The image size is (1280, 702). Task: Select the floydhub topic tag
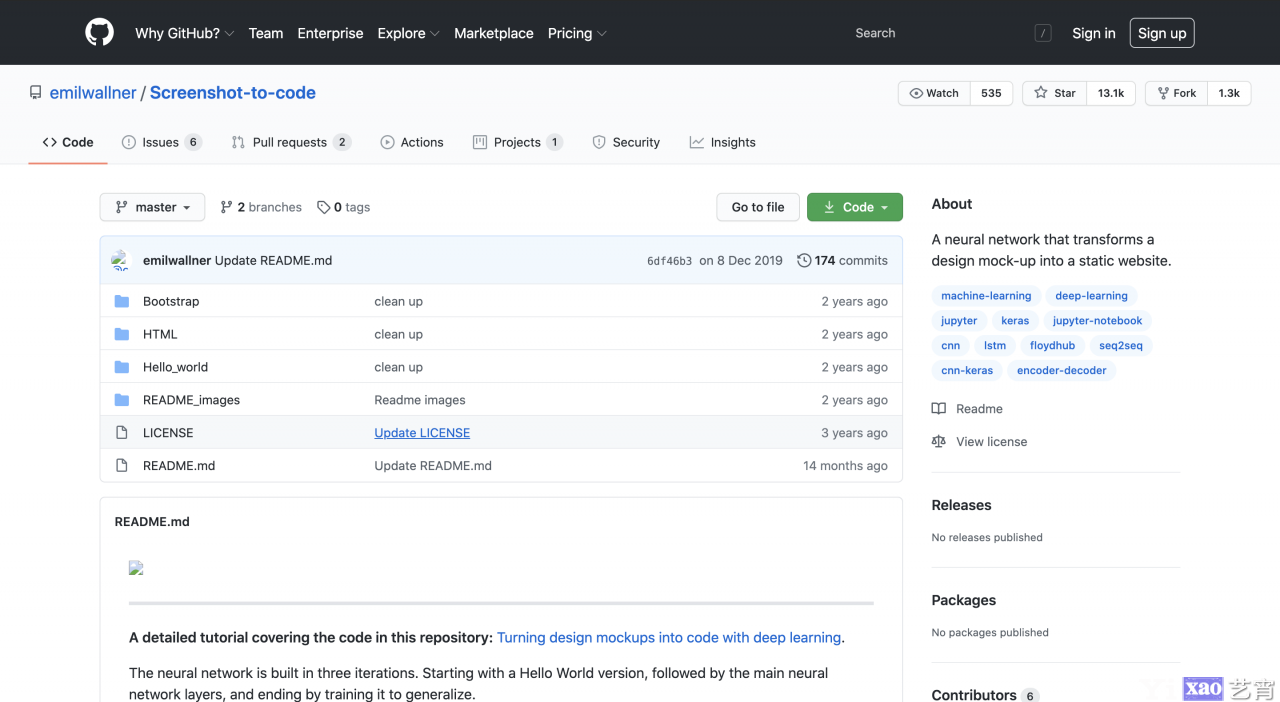pos(1052,346)
